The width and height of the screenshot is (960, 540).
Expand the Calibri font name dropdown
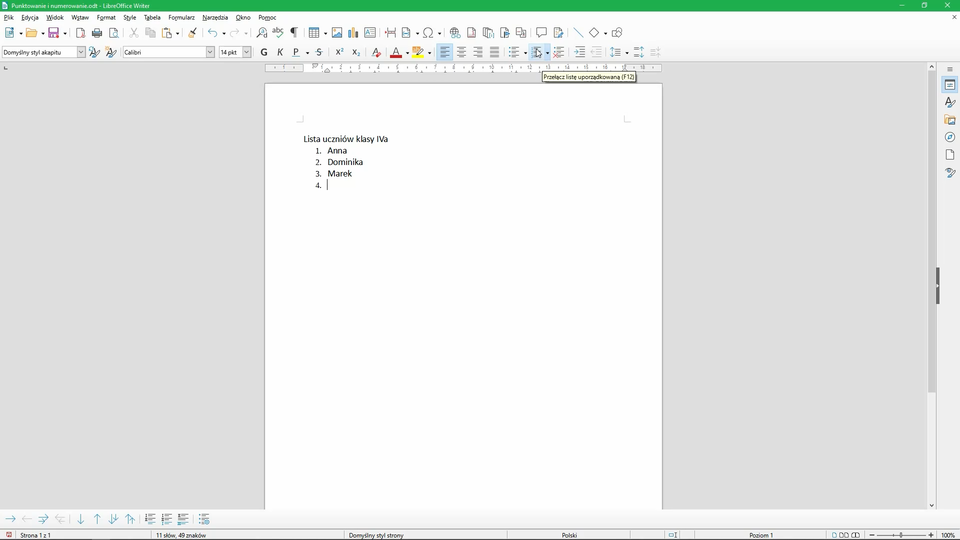(210, 52)
